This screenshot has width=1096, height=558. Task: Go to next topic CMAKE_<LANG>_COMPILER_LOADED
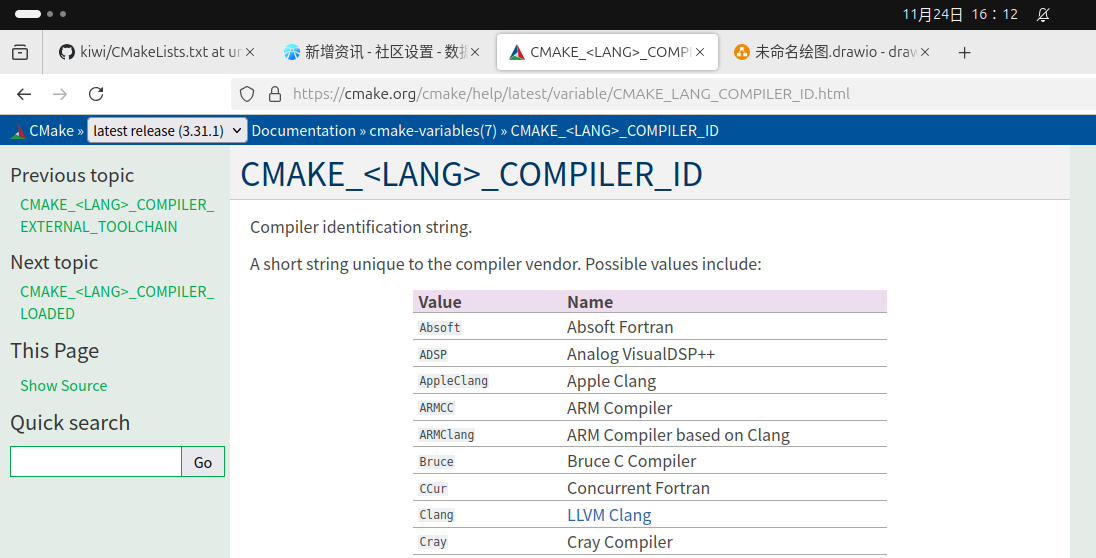click(x=117, y=302)
